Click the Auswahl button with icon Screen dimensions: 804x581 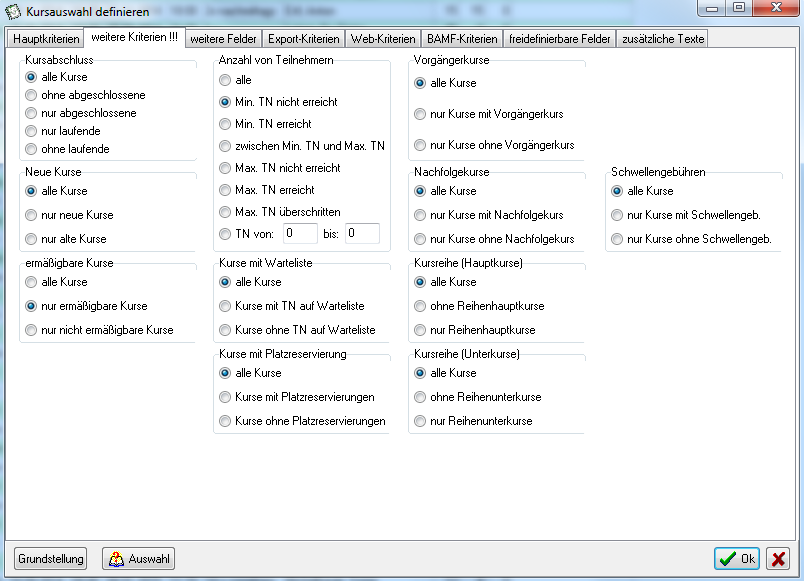[x=138, y=558]
